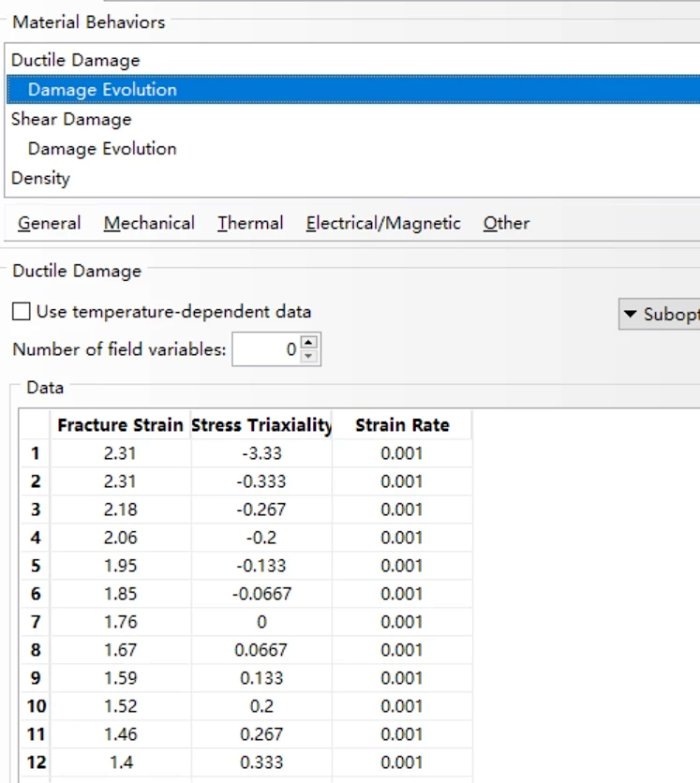700x783 pixels.
Task: Increase number of field variables with up arrow
Action: [309, 342]
